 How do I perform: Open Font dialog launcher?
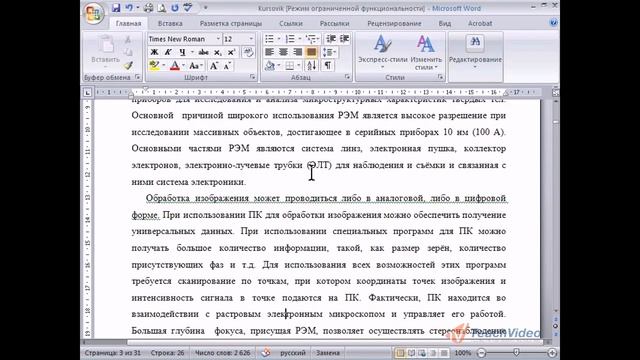click(x=252, y=77)
